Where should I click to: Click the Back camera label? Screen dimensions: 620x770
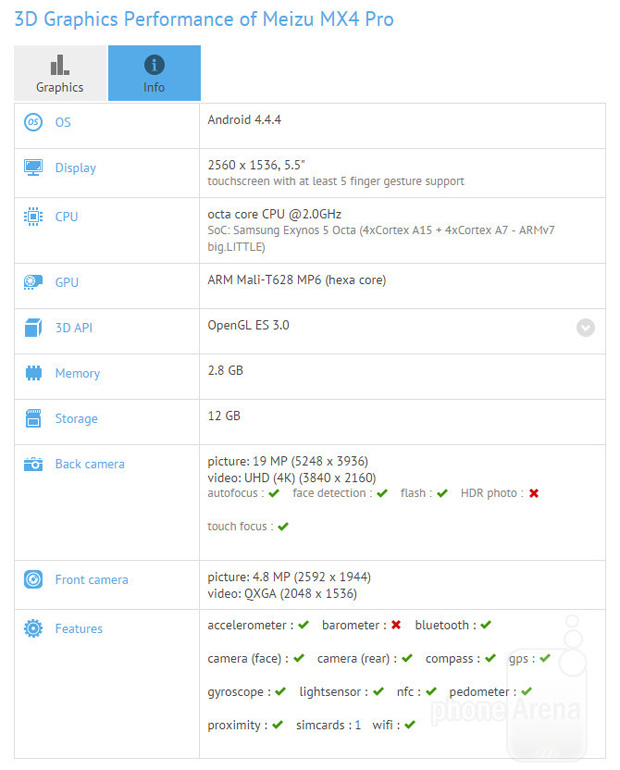tap(91, 464)
